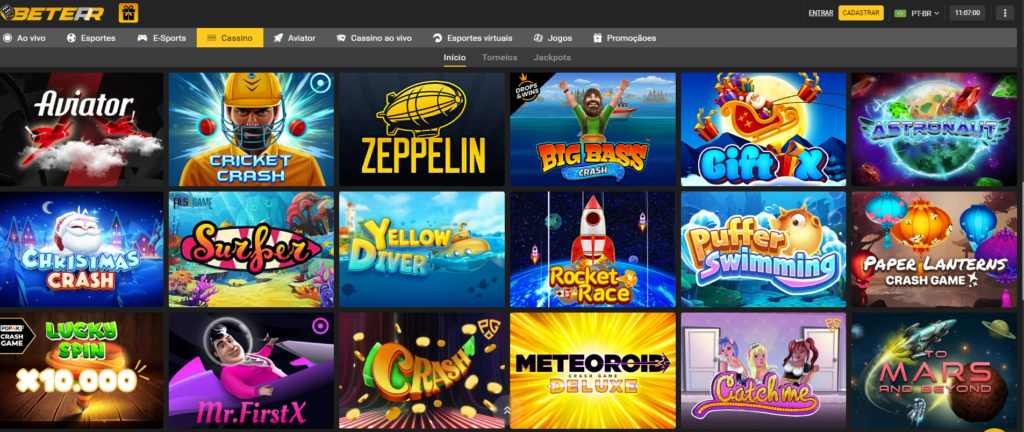This screenshot has width=1024, height=432.
Task: Open Esportes virtuais menu
Action: pos(473,38)
